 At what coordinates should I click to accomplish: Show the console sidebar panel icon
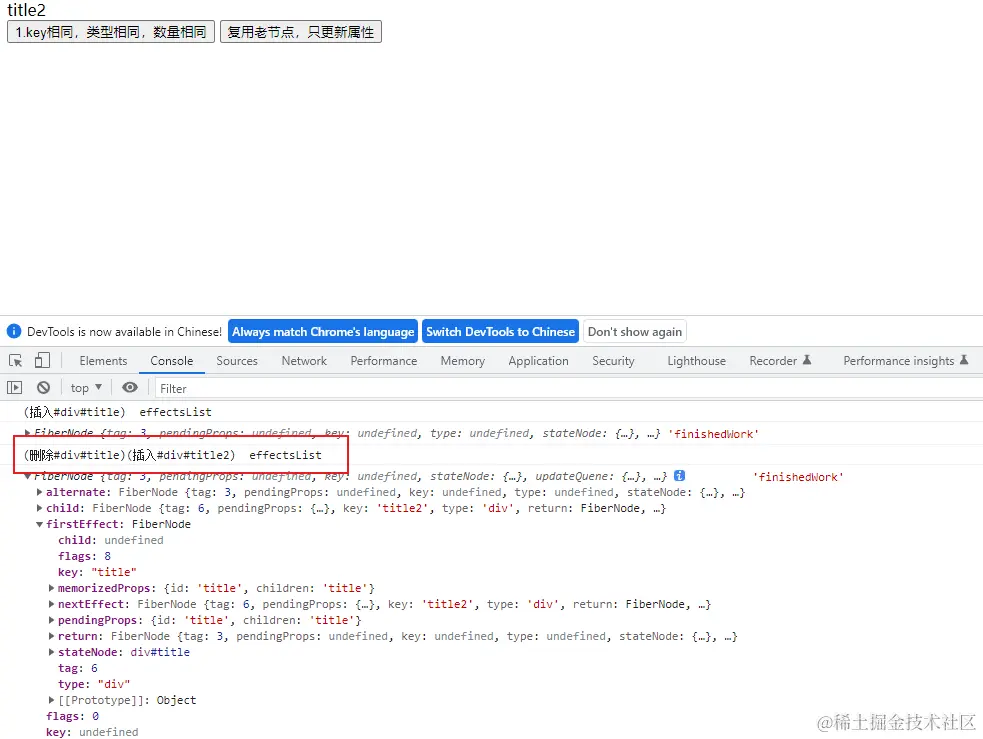point(14,388)
